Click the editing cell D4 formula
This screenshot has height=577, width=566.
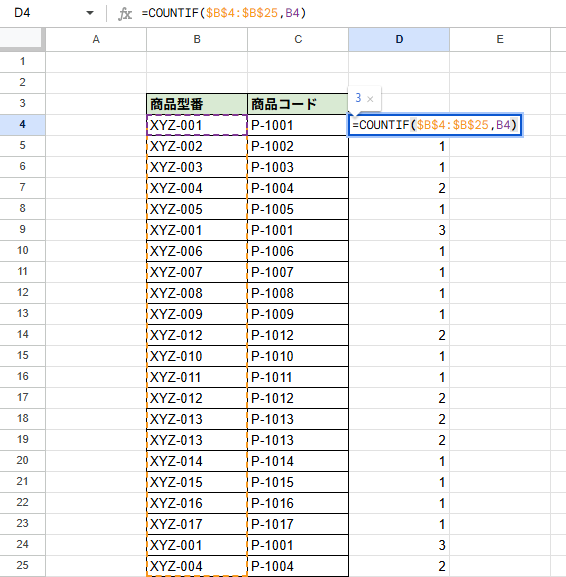(435, 125)
